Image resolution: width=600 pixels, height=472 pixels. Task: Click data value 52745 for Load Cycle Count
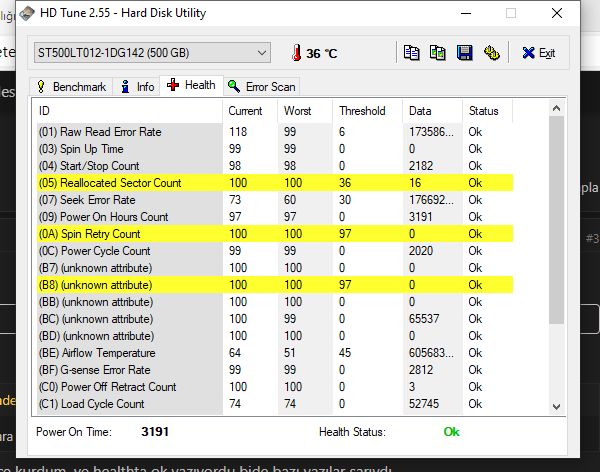(424, 403)
